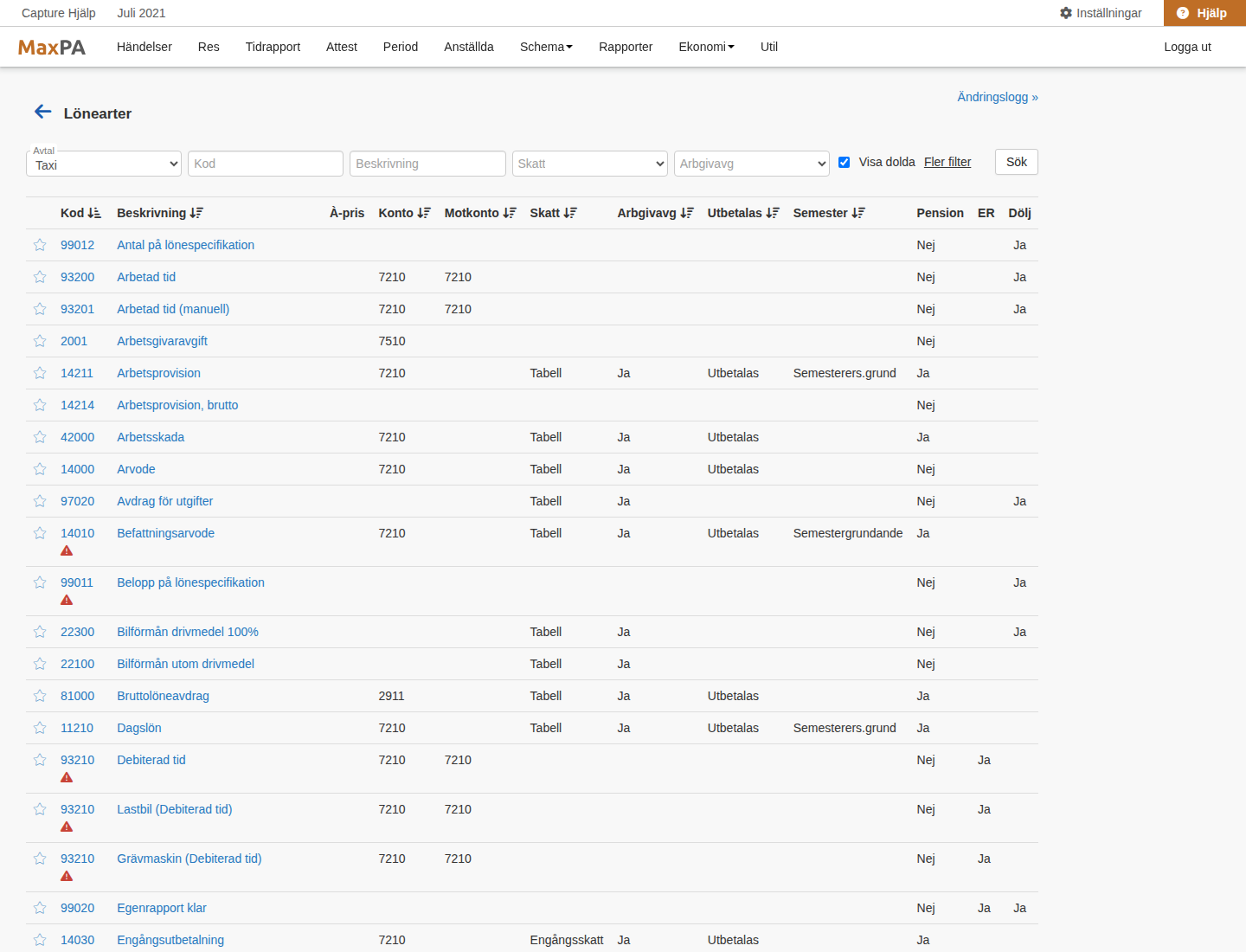Screen dimensions: 1246x952
Task: Click the back arrow beside Lönearter
Action: [x=43, y=112]
